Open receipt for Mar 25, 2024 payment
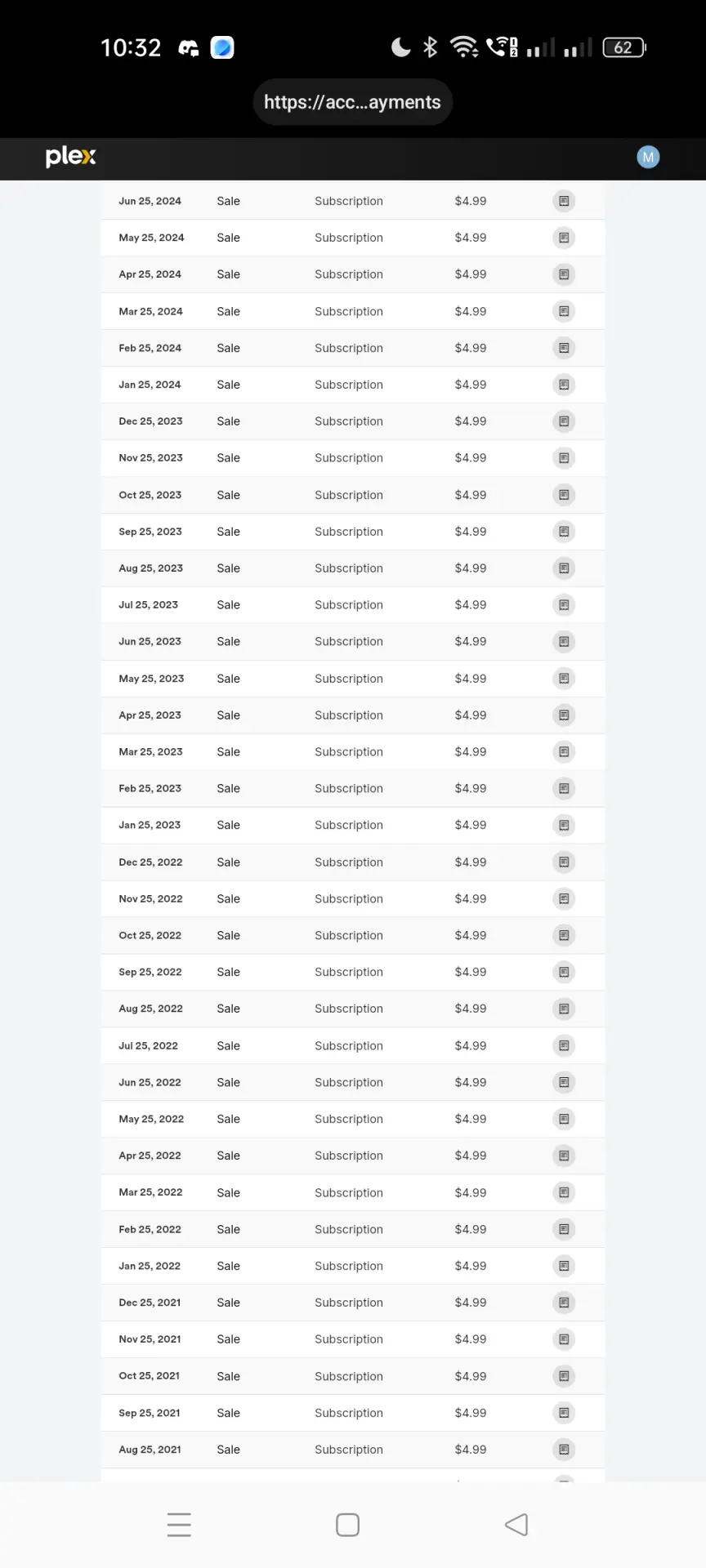Image resolution: width=706 pixels, height=1568 pixels. (x=564, y=311)
